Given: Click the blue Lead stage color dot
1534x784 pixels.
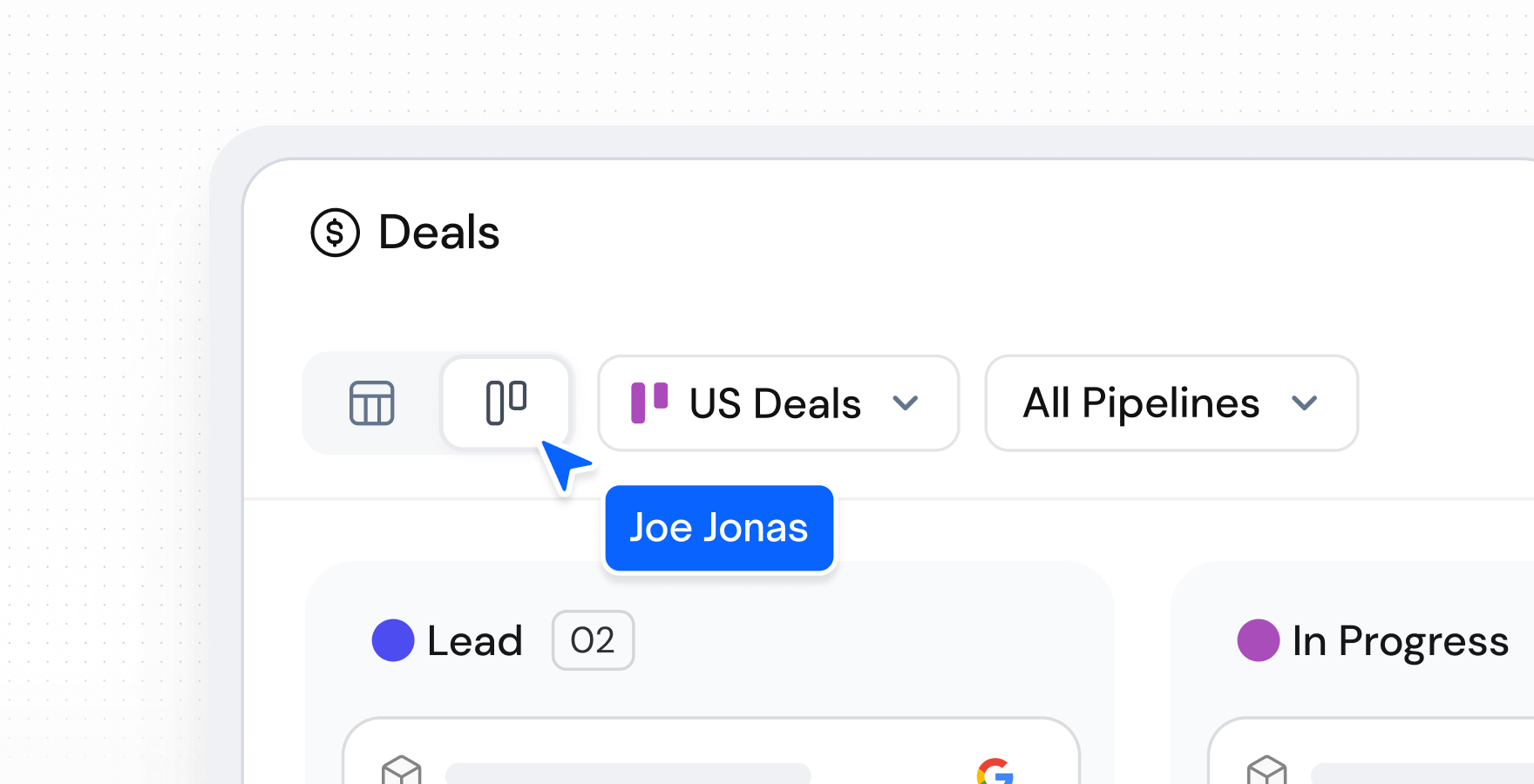Looking at the screenshot, I should tap(393, 640).
